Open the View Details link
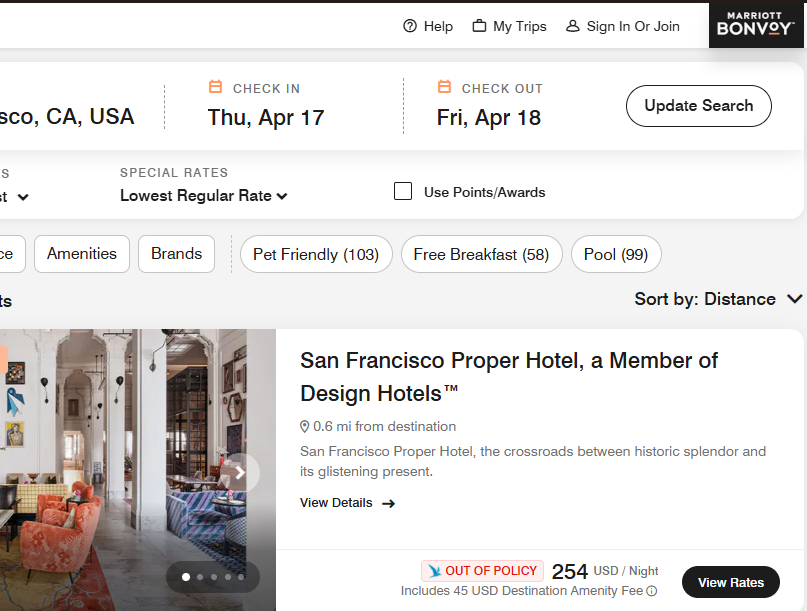The width and height of the screenshot is (807, 611). pos(347,503)
